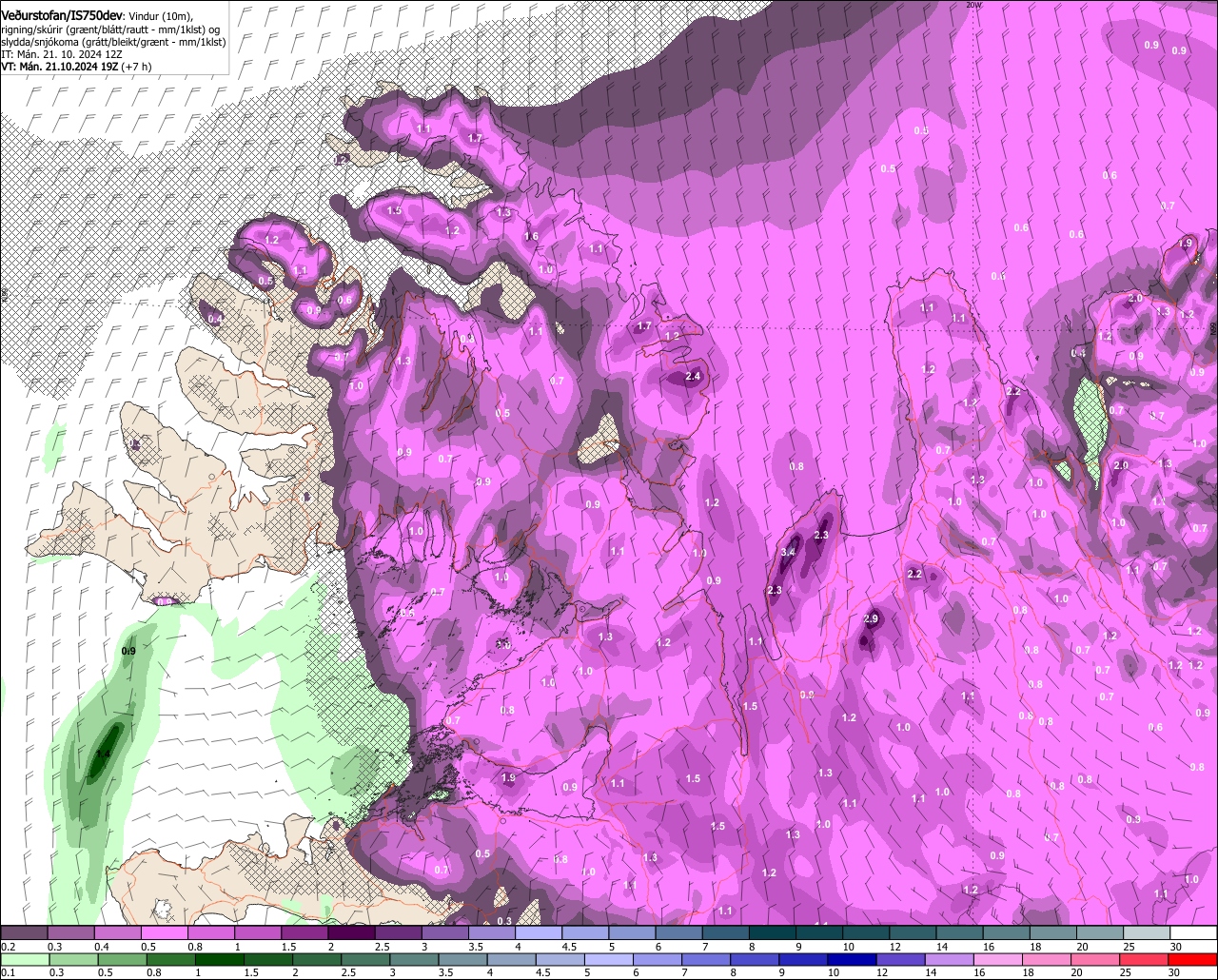Select the 0.4 swatch in upper legend row

point(117,933)
